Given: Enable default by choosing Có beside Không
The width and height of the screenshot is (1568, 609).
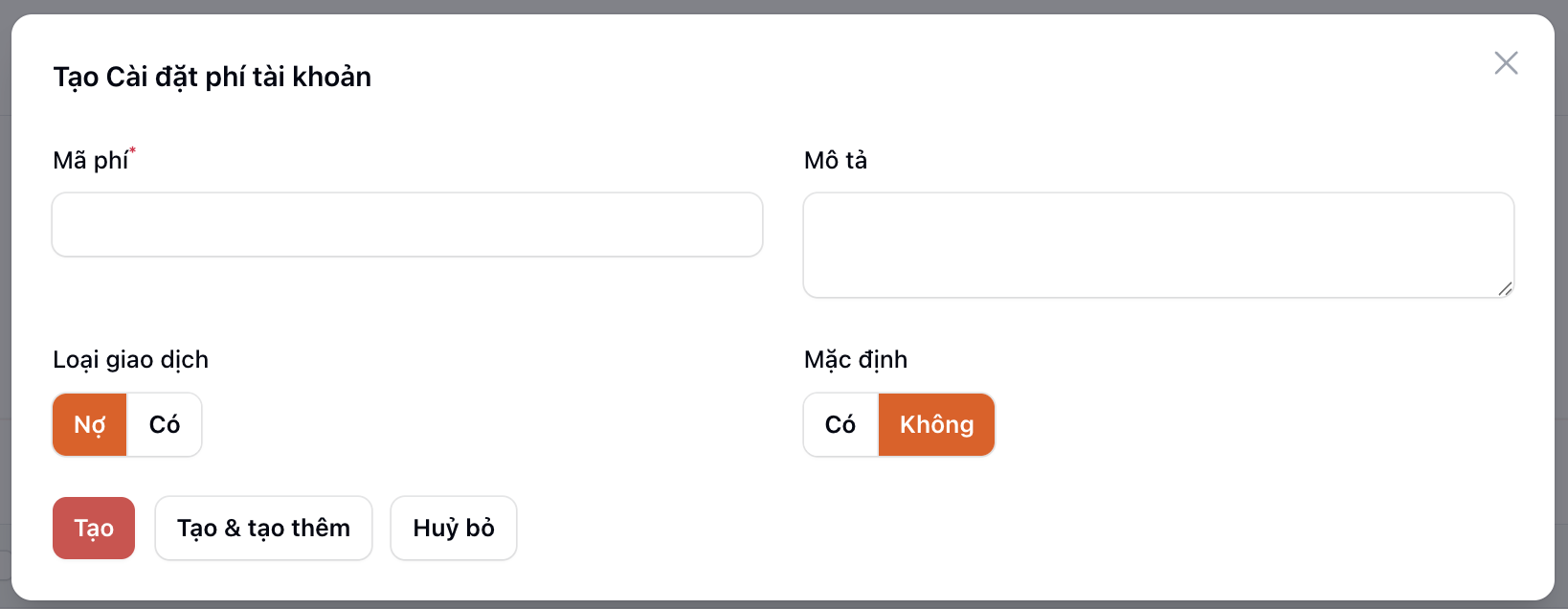Looking at the screenshot, I should click(840, 425).
